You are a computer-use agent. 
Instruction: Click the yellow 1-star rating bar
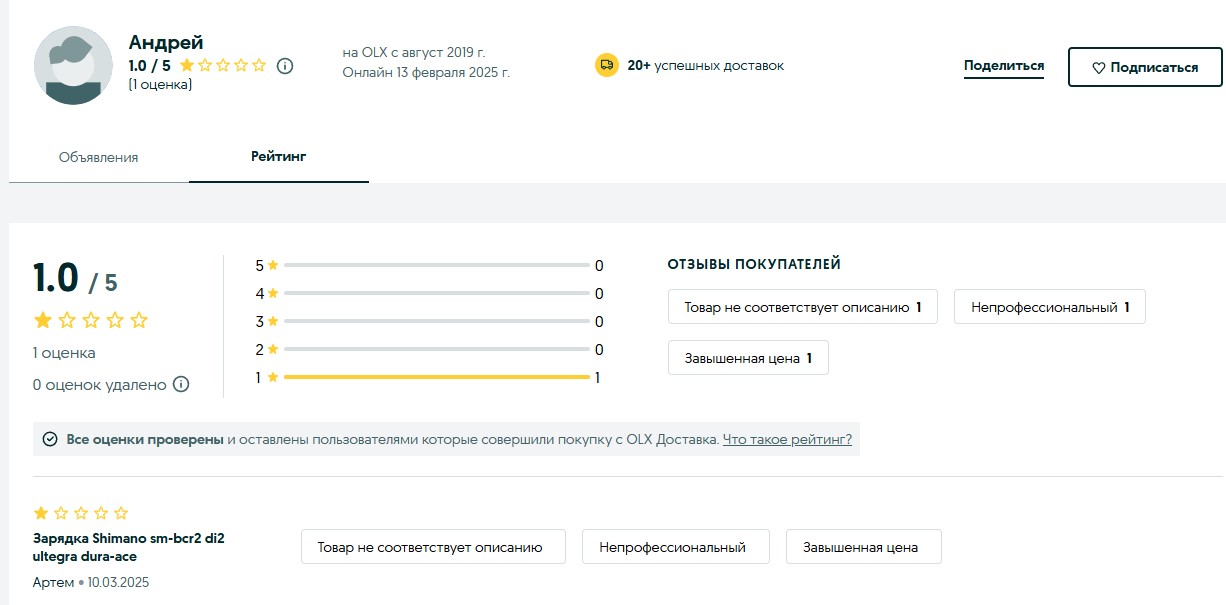click(437, 377)
